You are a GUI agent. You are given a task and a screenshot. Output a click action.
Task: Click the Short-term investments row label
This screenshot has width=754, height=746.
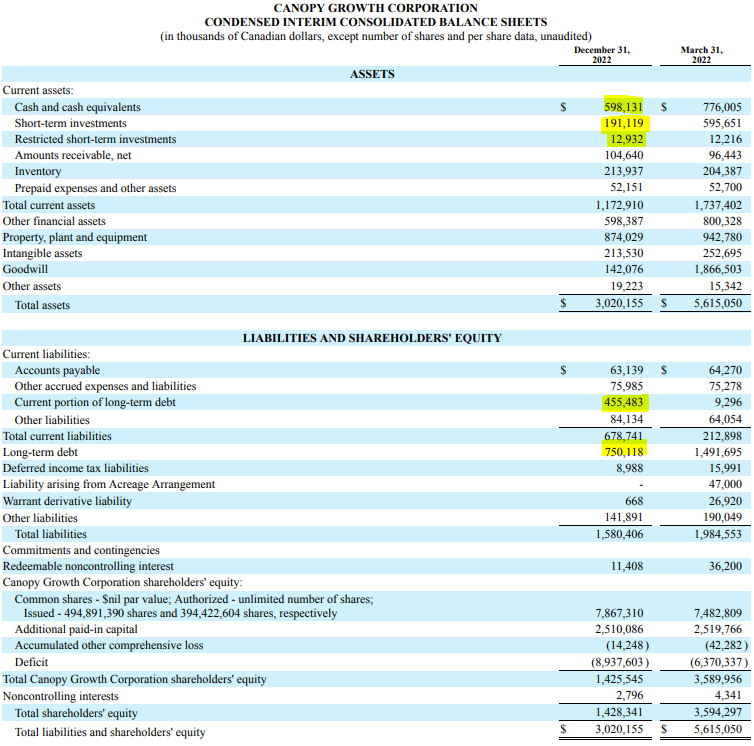coord(71,123)
